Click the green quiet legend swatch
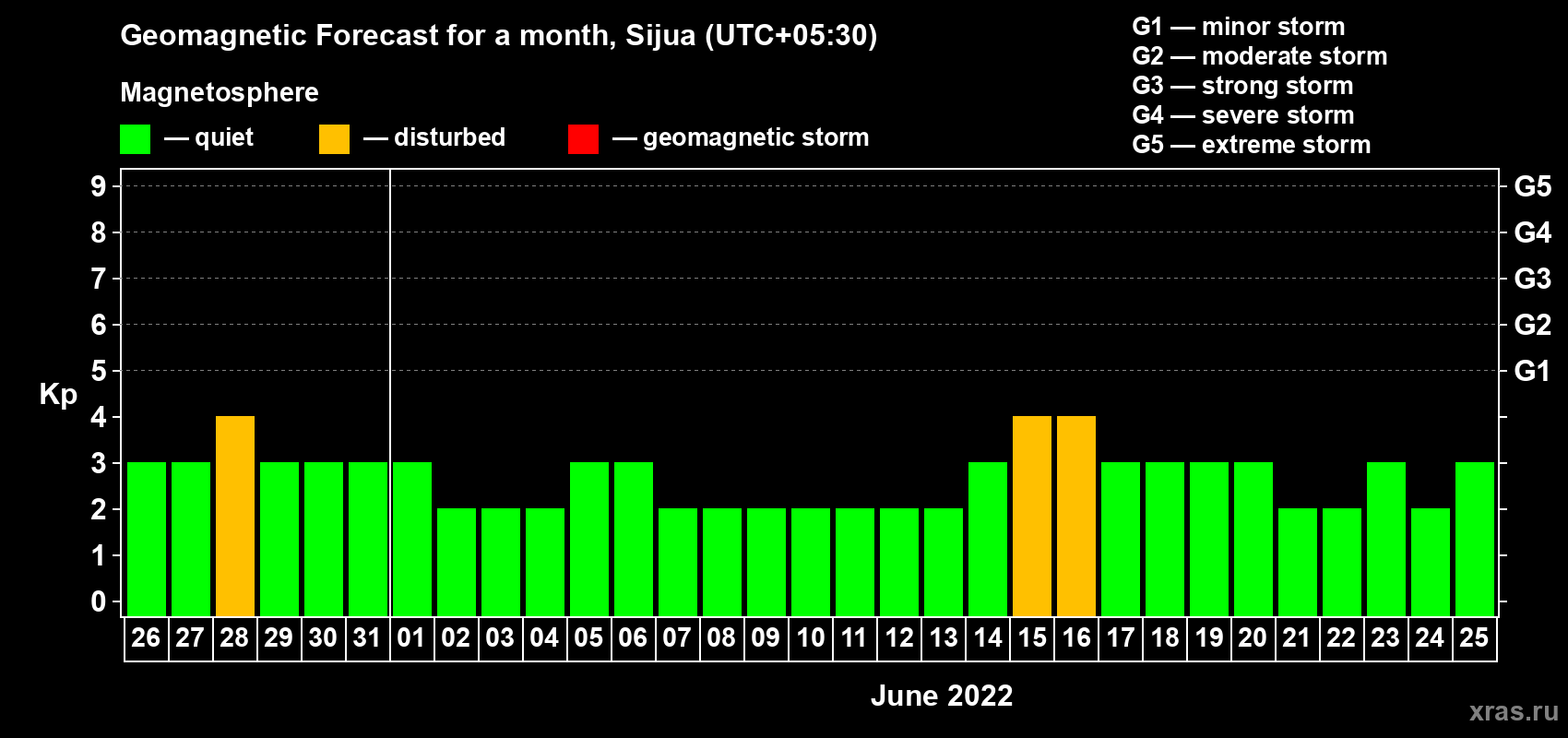Image resolution: width=1568 pixels, height=738 pixels. tap(135, 139)
